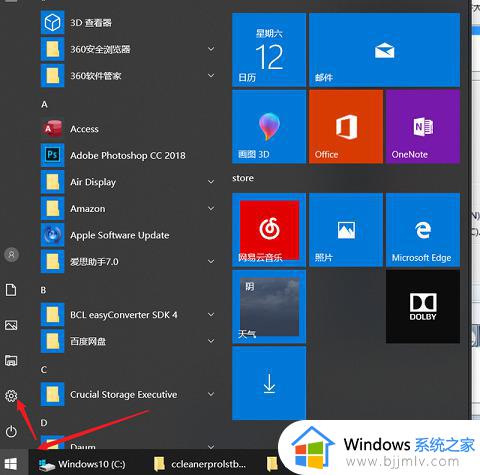Viewport: 480px width, 475px height.
Task: Click the download arrow tile
Action: [269, 383]
